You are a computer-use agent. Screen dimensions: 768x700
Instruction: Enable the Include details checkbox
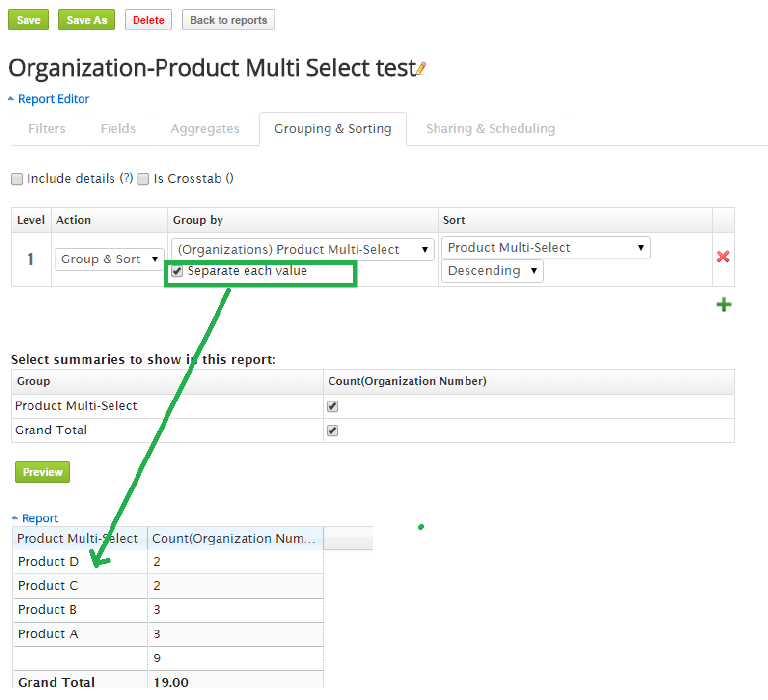pyautogui.click(x=17, y=179)
